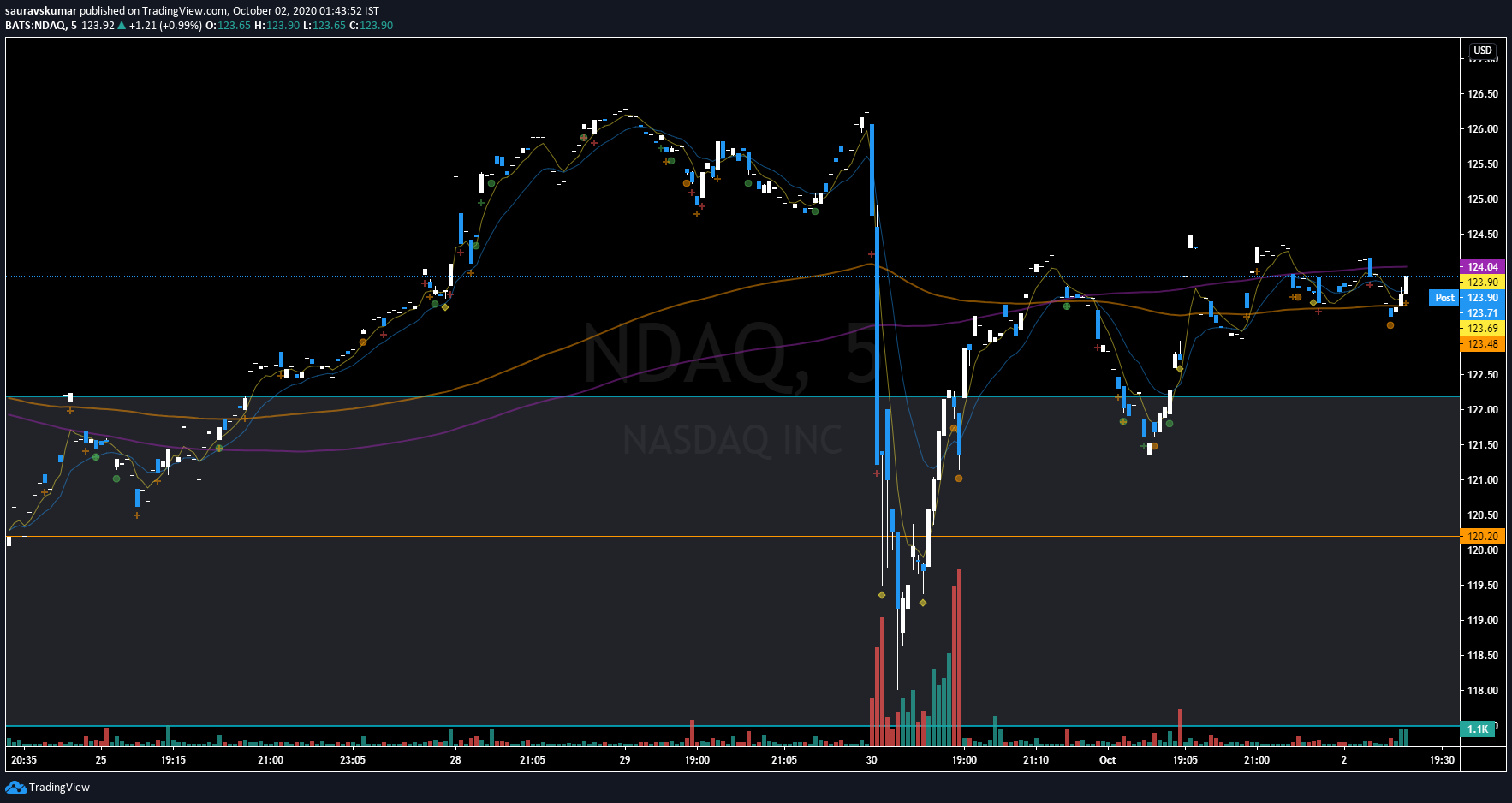
Task: Select the orange 120.20 price label
Action: [1482, 537]
